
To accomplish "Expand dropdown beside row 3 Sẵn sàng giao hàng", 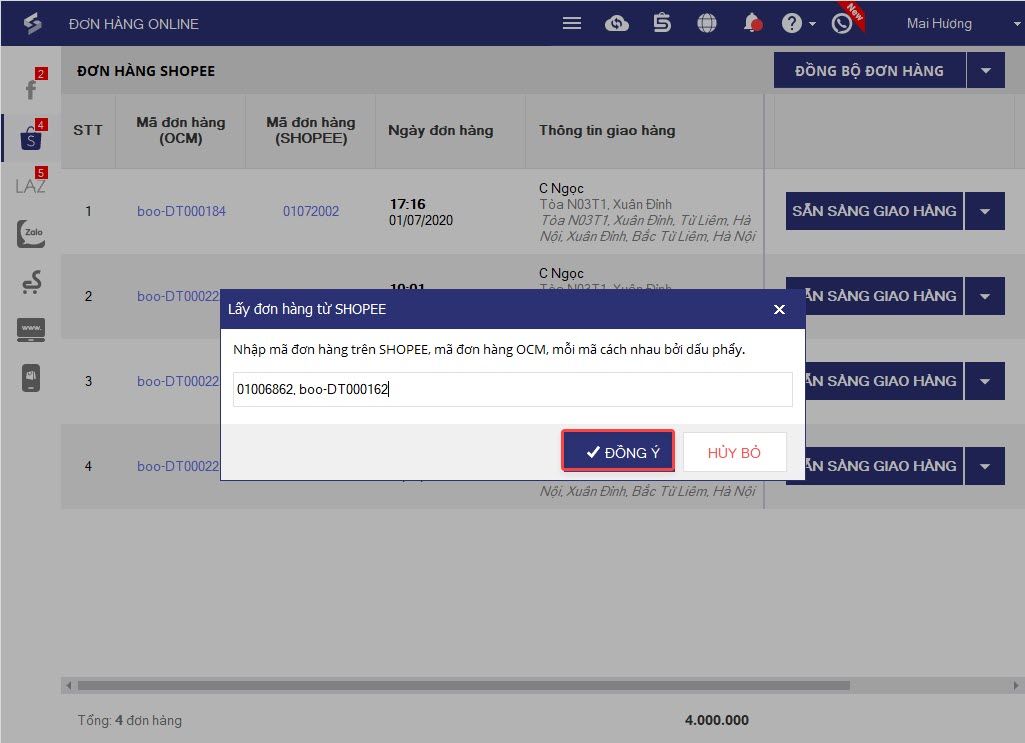I will point(985,381).
